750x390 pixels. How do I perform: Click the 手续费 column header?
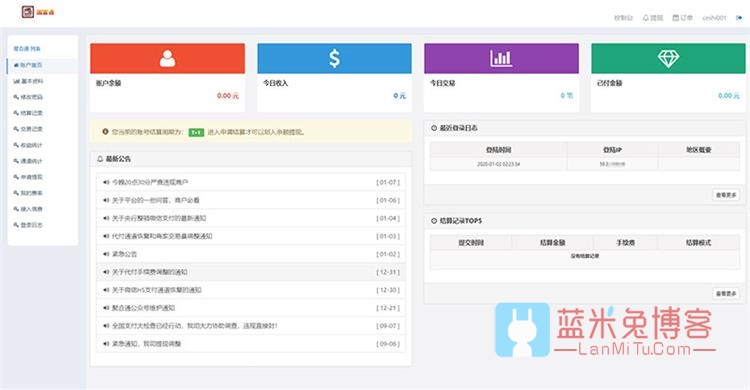coord(626,243)
